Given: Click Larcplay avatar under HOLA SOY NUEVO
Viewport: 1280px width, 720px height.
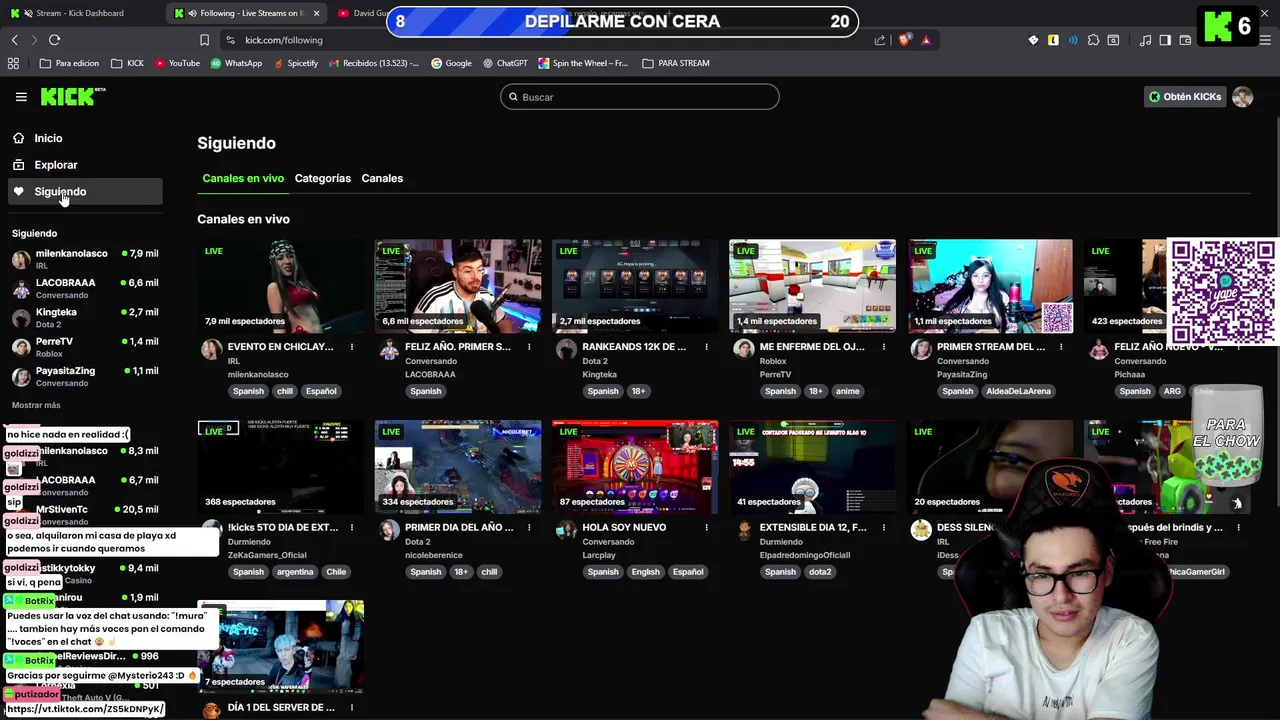Looking at the screenshot, I should pyautogui.click(x=566, y=530).
